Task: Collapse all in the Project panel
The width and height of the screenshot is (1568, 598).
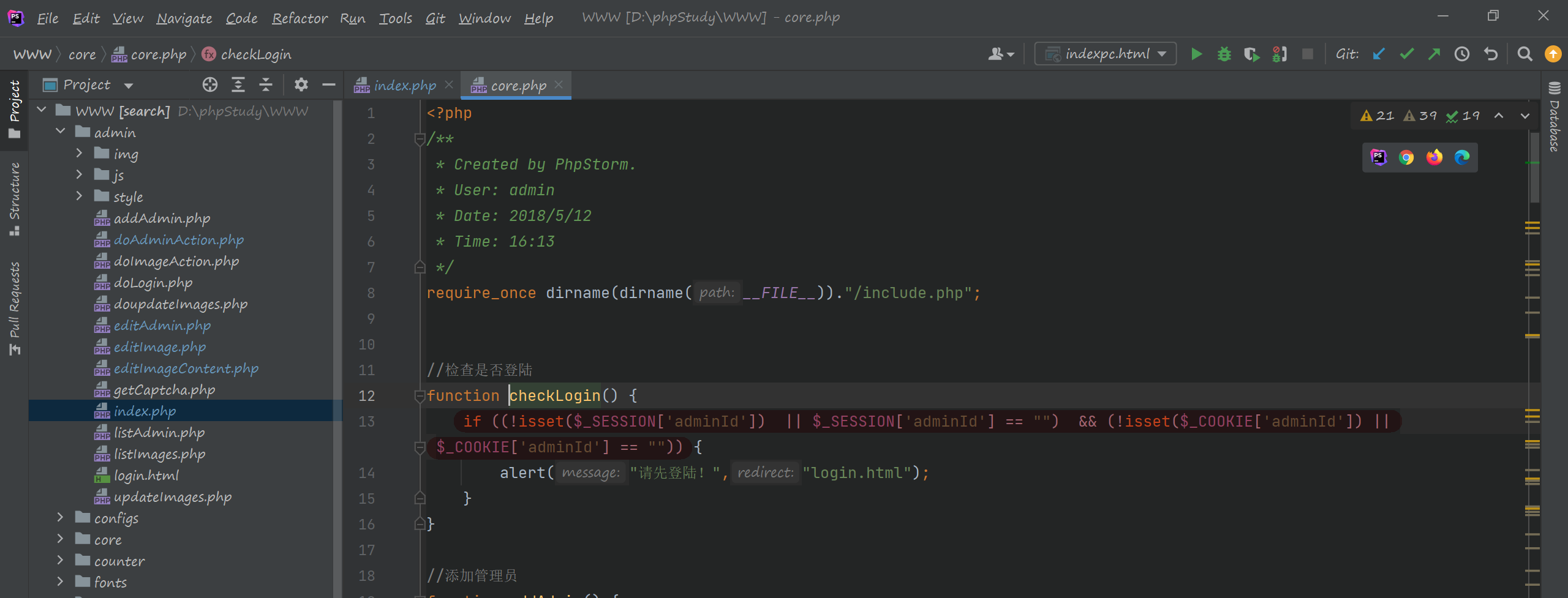Action: 265,84
